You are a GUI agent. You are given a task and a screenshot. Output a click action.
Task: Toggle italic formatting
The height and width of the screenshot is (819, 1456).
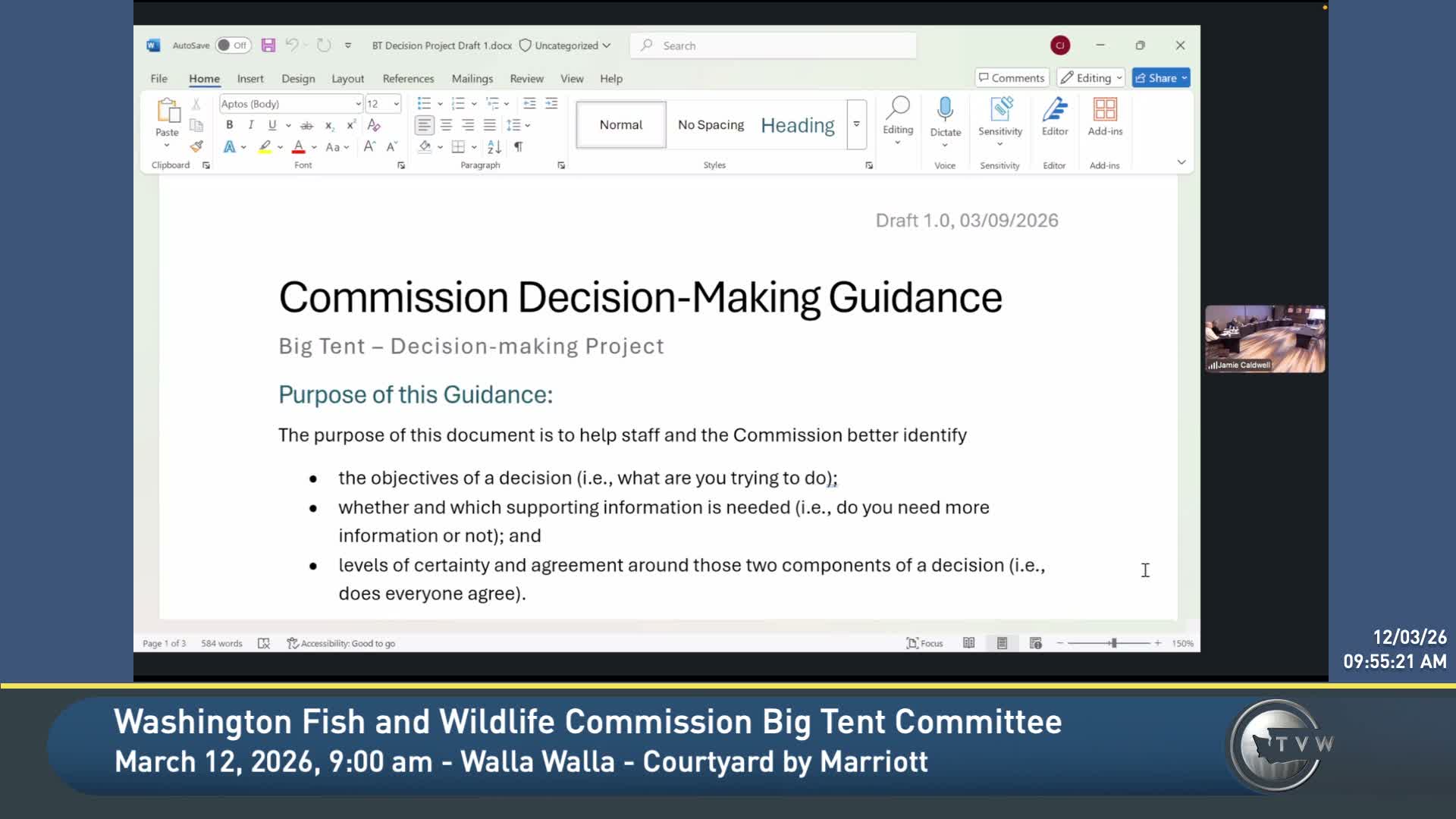click(x=250, y=125)
